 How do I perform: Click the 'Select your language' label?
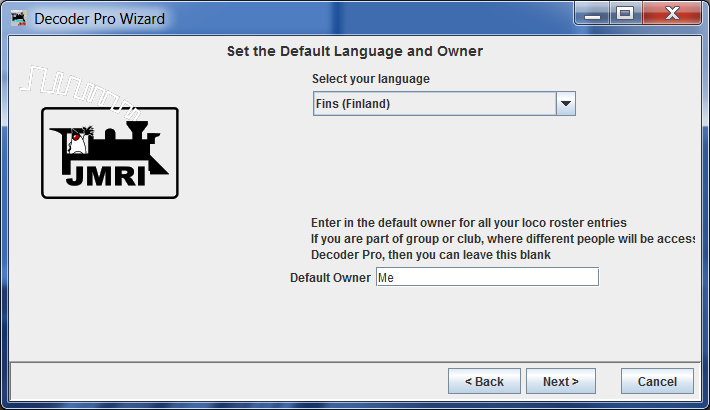coord(370,79)
